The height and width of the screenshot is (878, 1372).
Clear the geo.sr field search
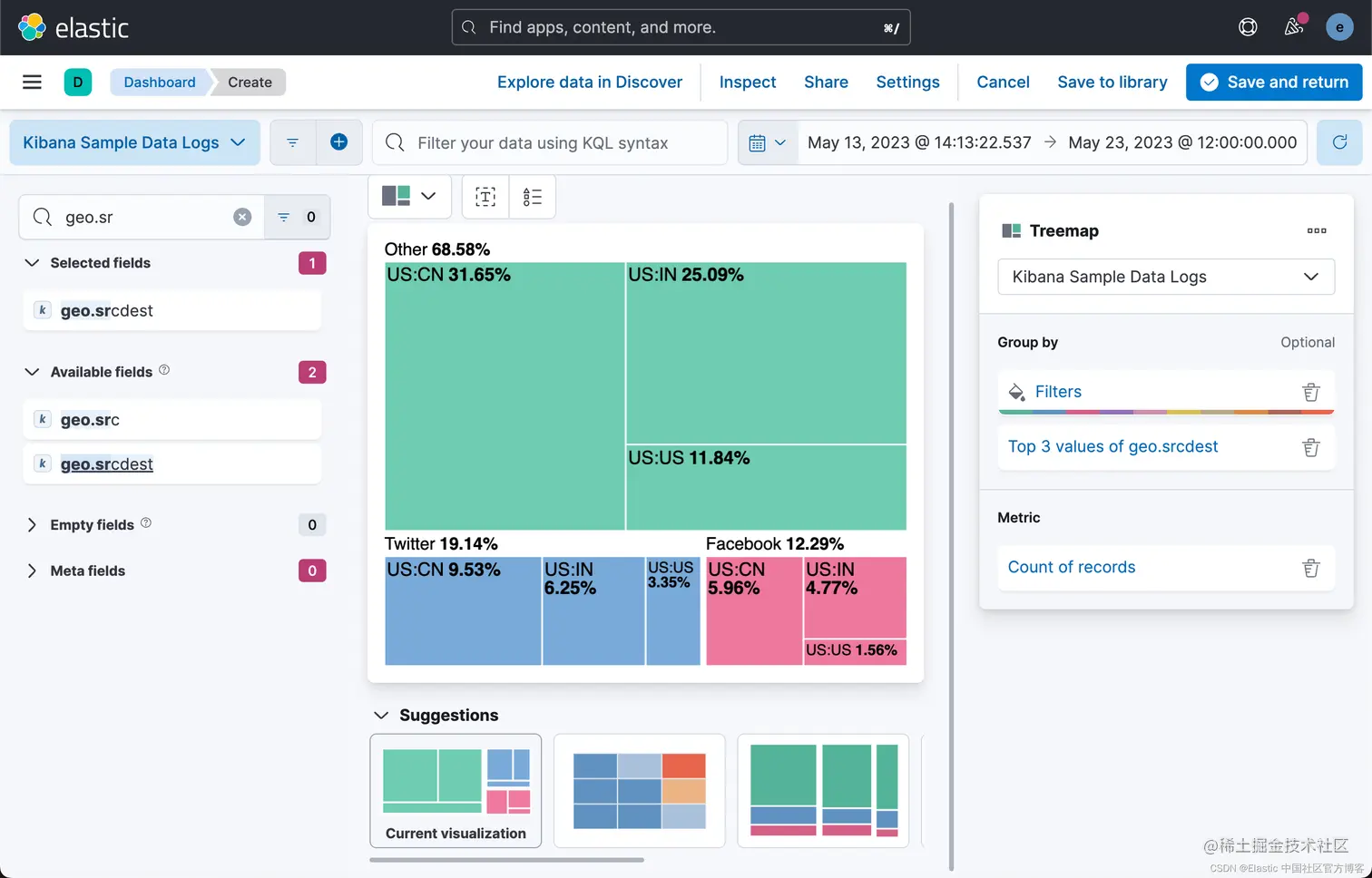242,217
